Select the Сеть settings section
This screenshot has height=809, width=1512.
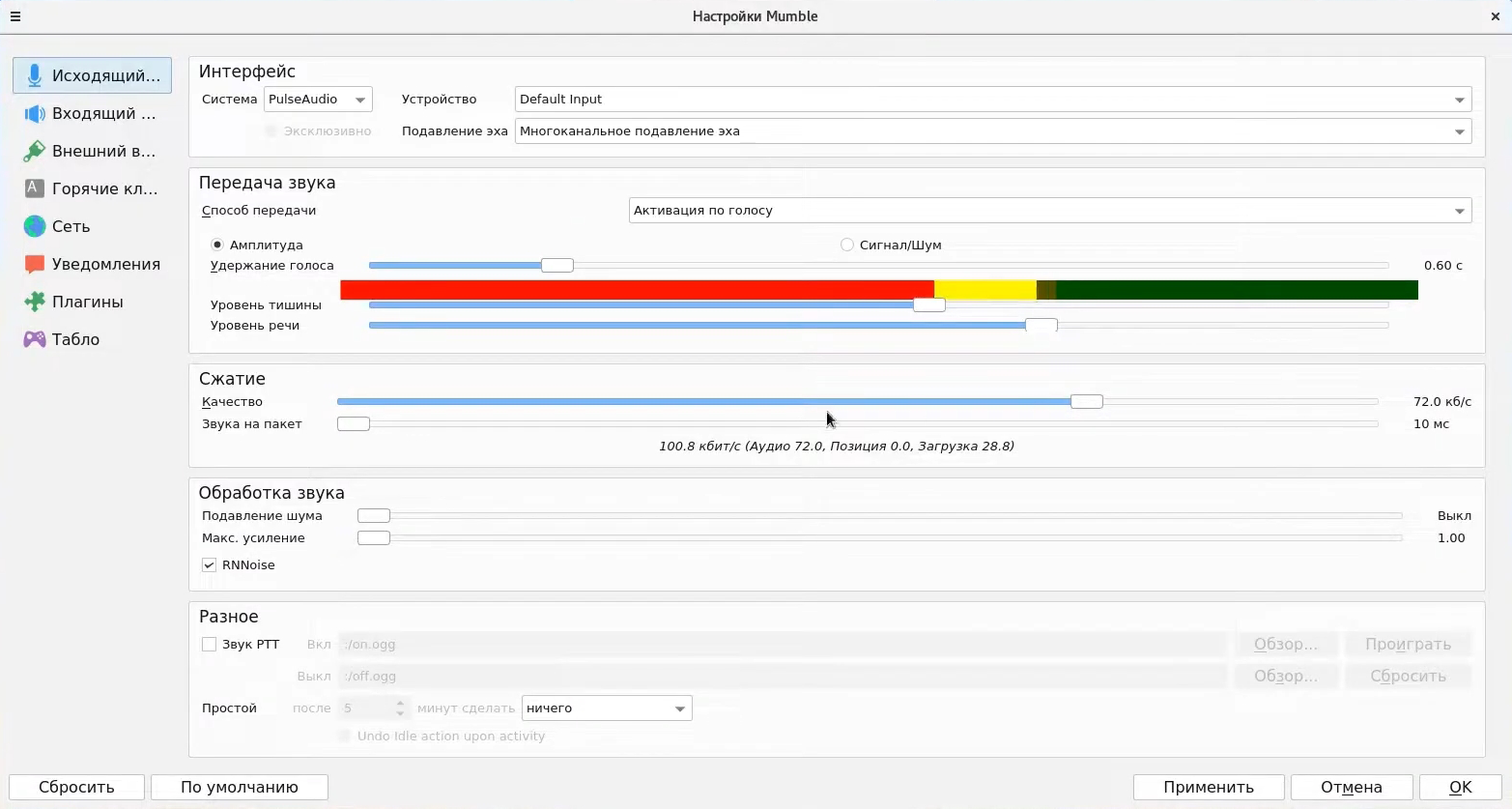pos(92,226)
